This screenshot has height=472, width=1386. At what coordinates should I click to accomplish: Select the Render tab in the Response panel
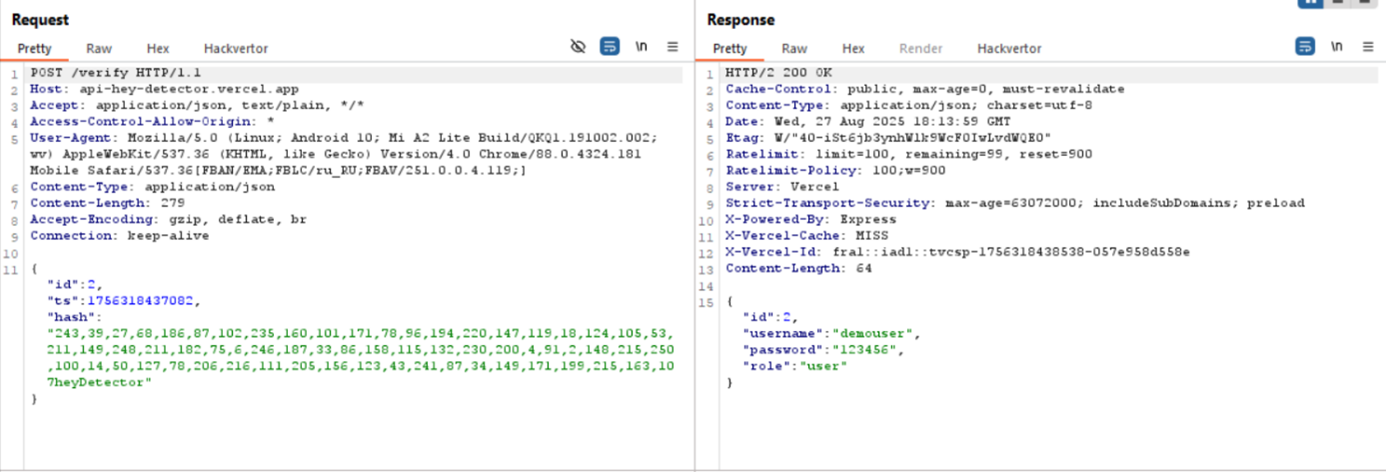920,48
